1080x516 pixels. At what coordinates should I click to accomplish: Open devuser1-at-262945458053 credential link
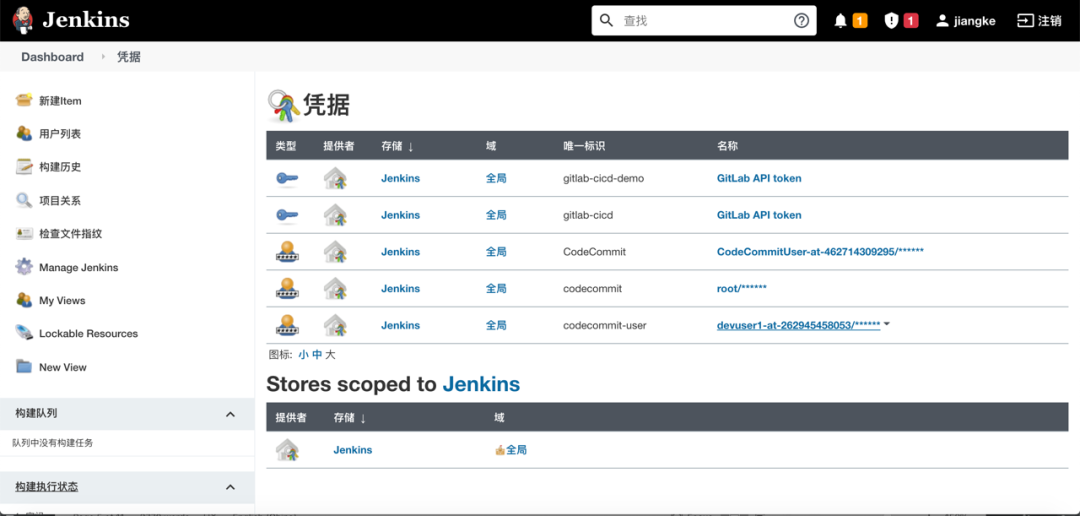[x=798, y=325]
